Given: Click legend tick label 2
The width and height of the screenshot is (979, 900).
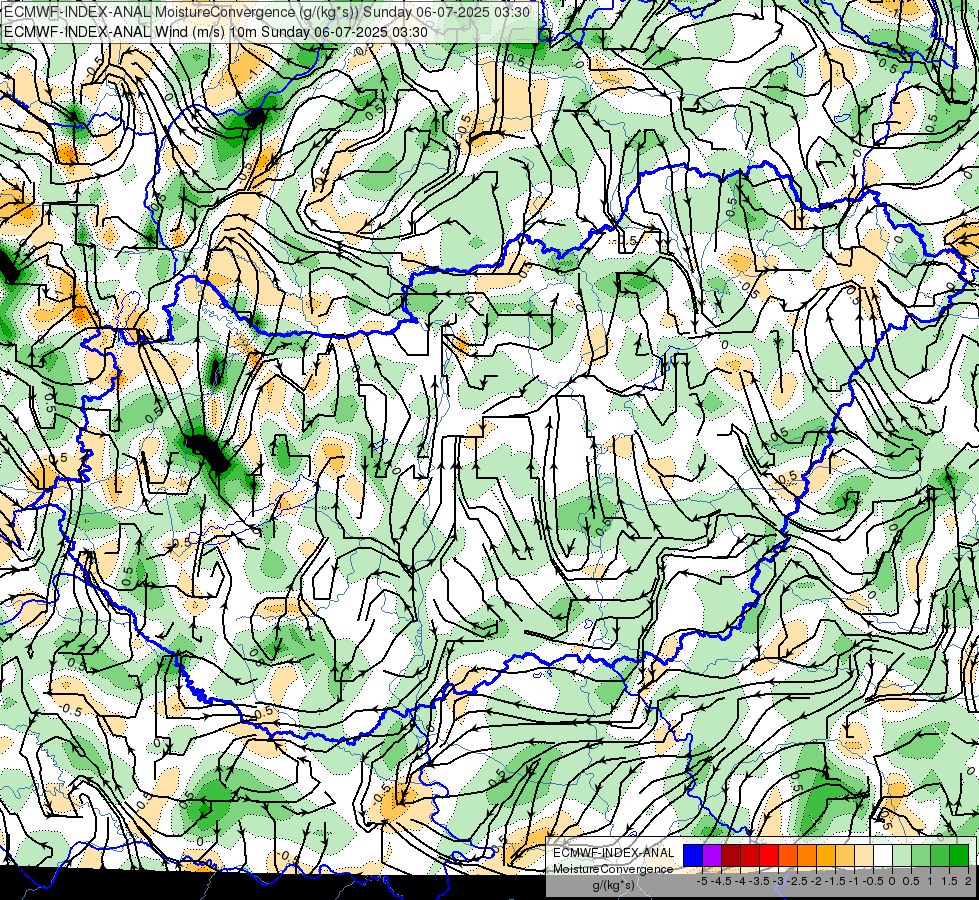Looking at the screenshot, I should [x=968, y=881].
